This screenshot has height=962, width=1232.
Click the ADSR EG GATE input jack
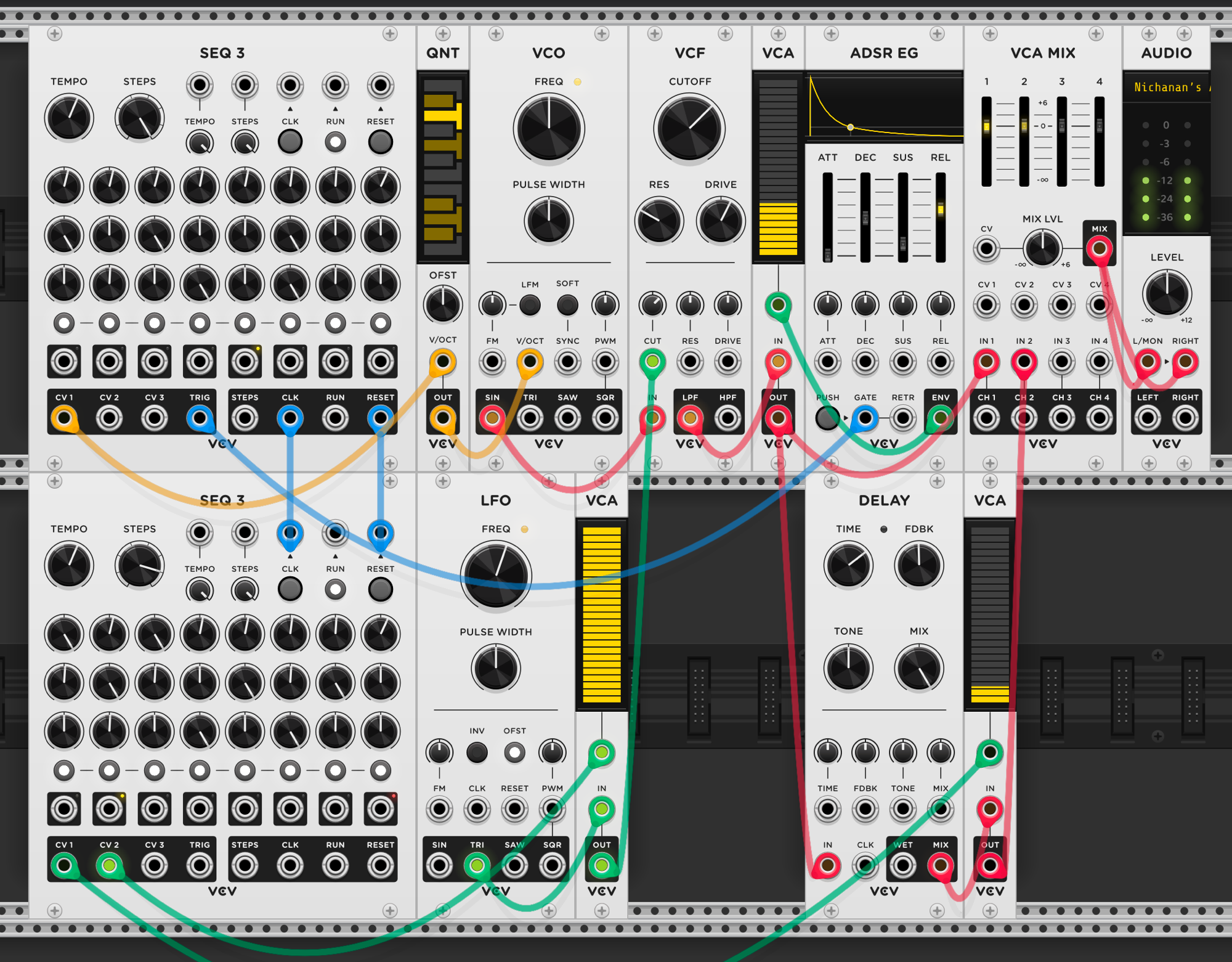865,418
